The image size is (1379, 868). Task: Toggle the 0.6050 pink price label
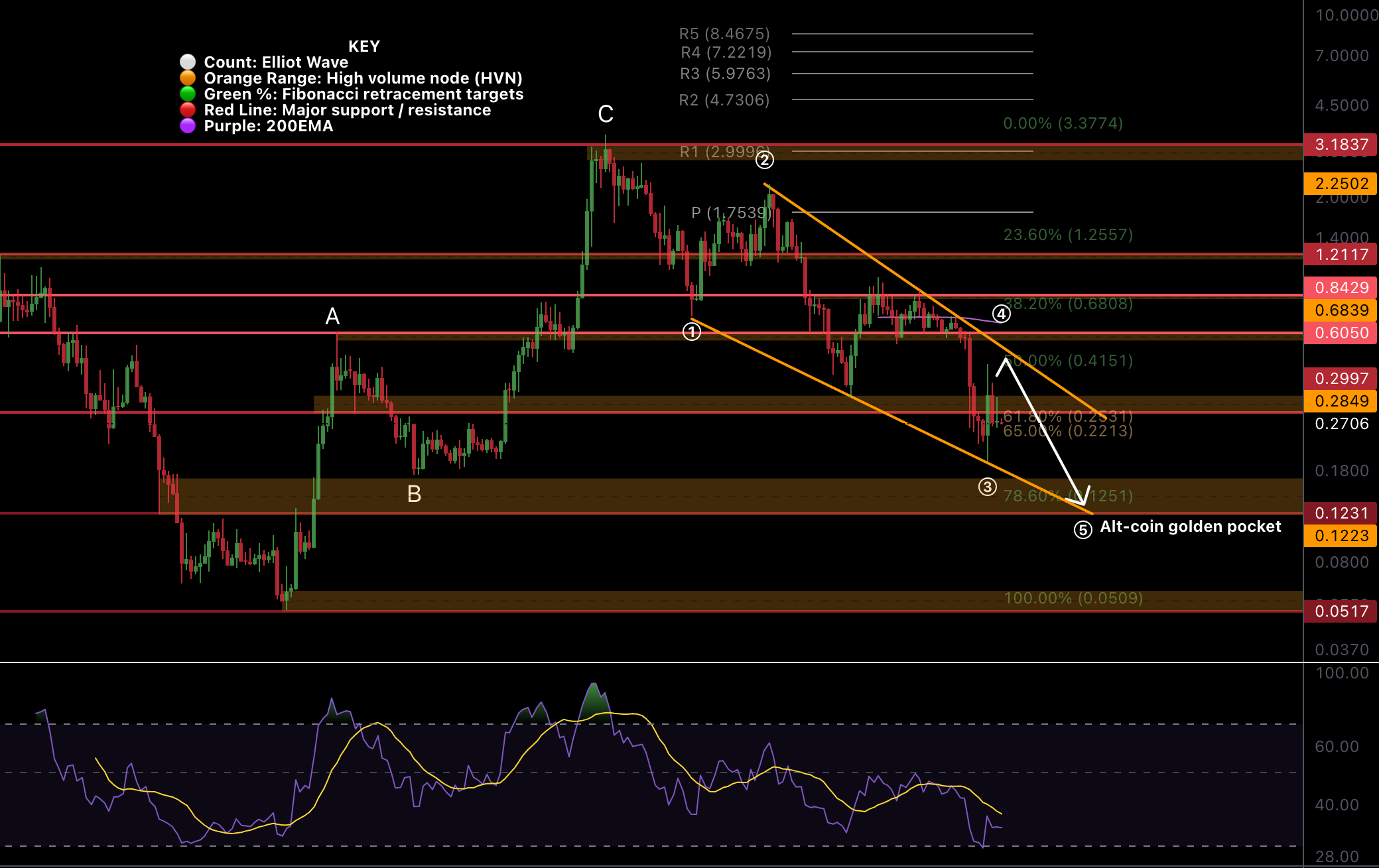[x=1341, y=333]
